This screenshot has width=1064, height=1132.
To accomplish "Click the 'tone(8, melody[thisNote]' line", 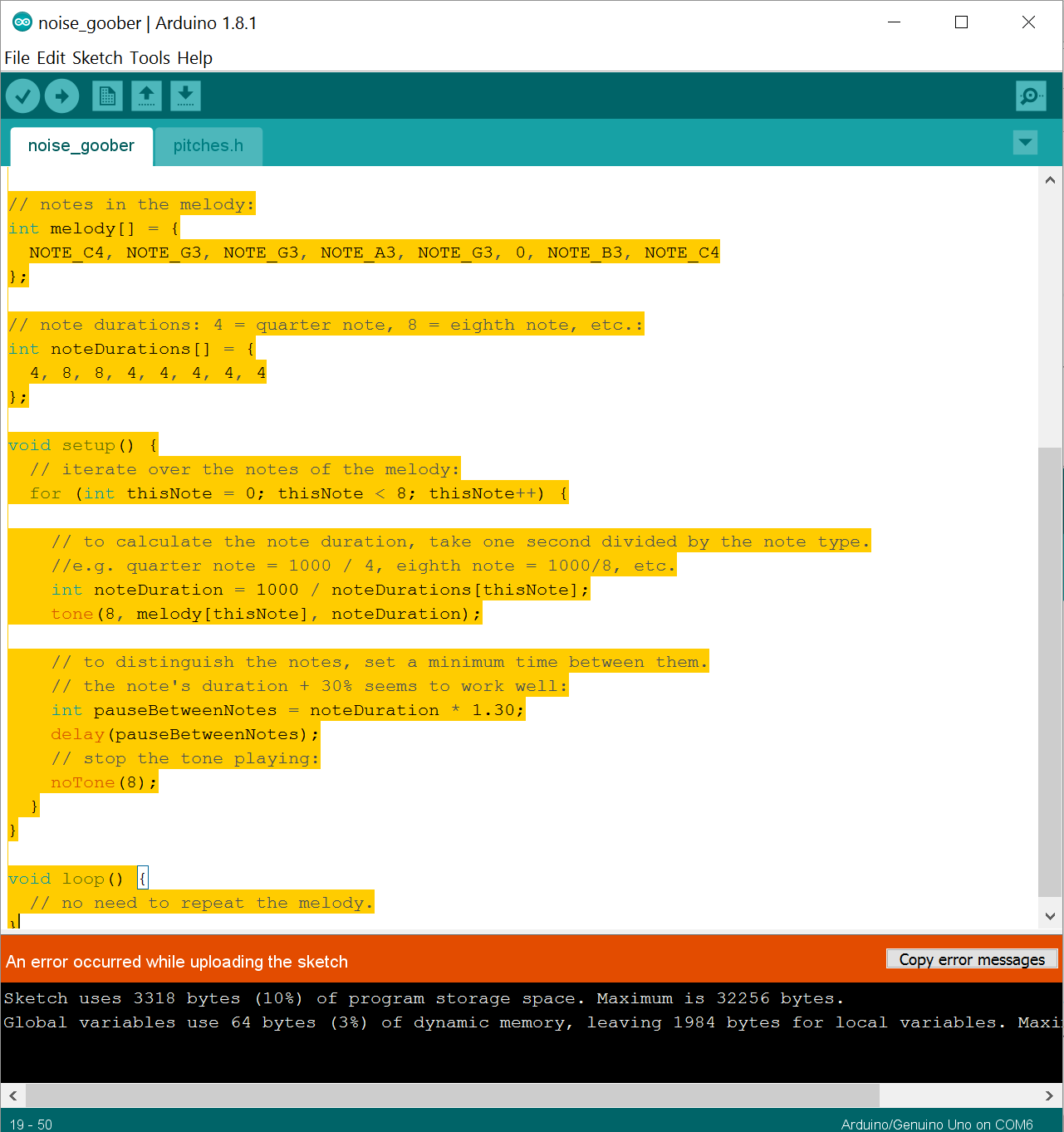I will (x=266, y=614).
